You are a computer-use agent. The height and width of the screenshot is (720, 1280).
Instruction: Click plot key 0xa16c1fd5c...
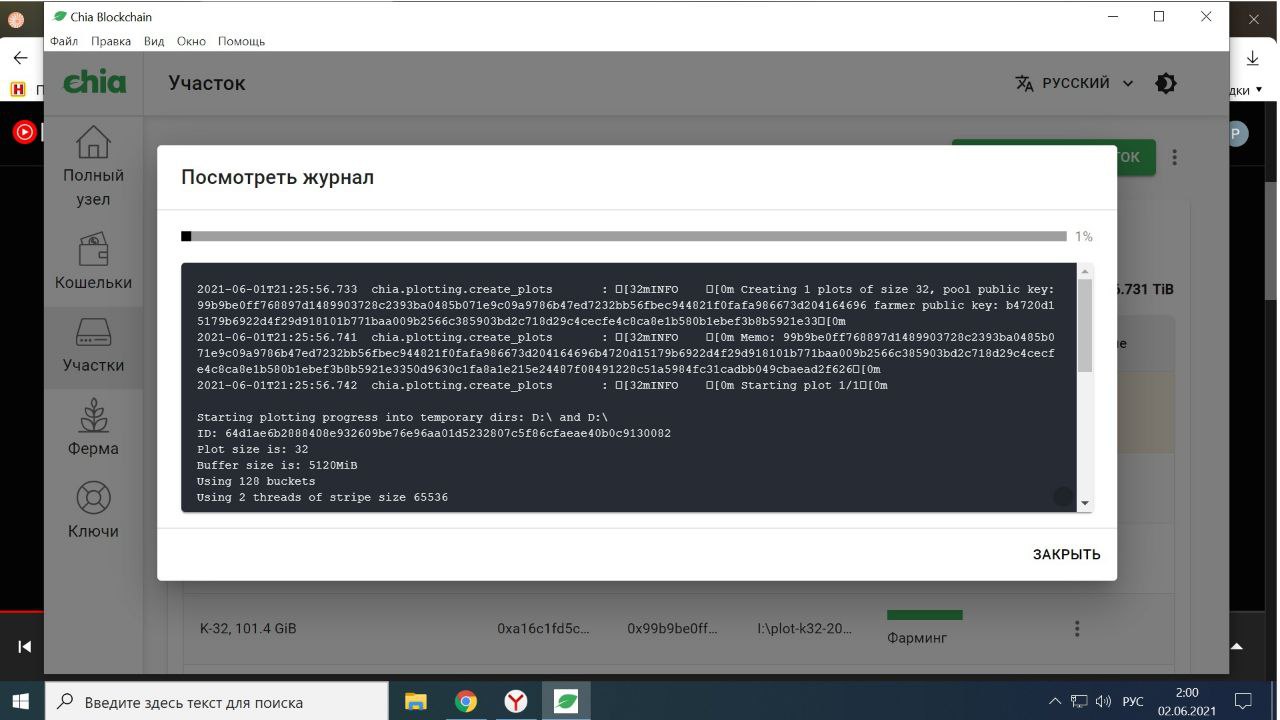pyautogui.click(x=543, y=629)
